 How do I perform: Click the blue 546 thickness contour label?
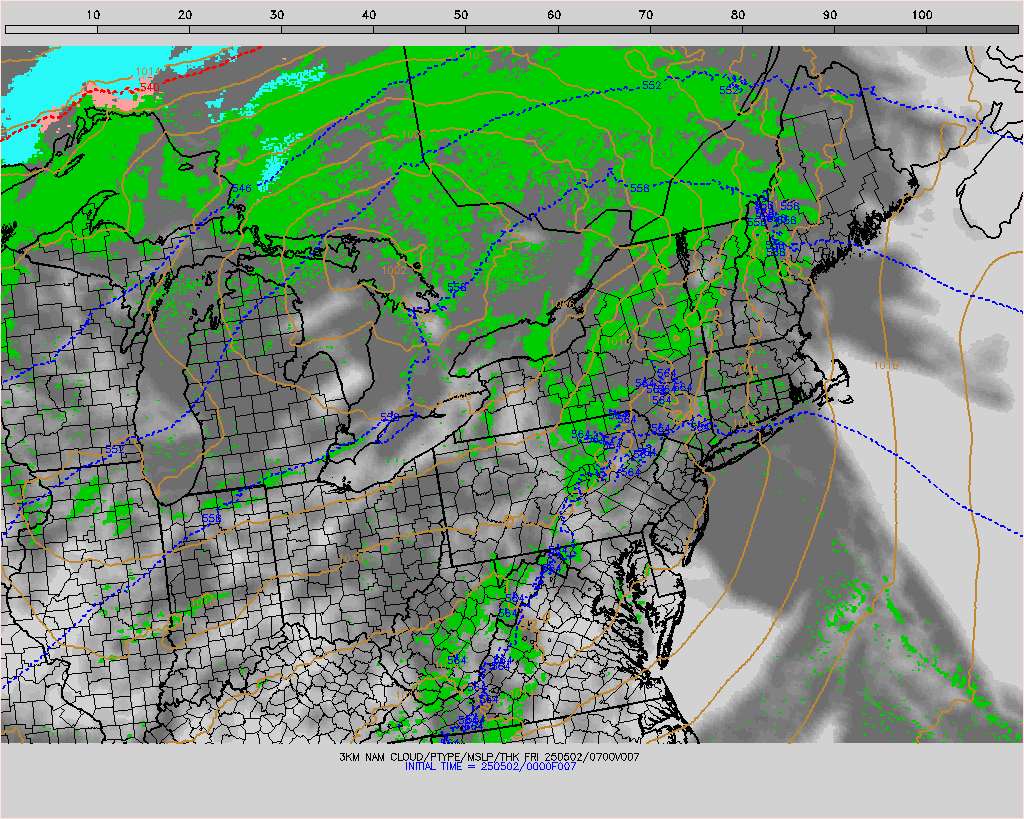(x=241, y=188)
